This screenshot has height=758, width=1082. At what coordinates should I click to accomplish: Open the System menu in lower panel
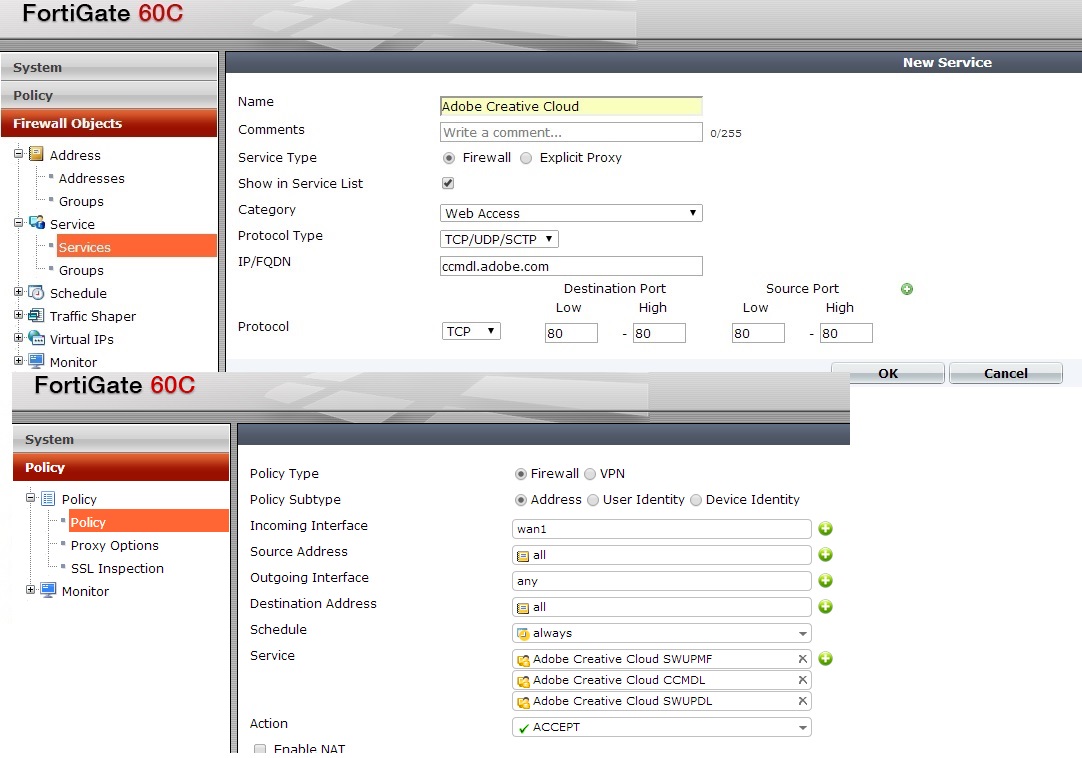[x=121, y=439]
